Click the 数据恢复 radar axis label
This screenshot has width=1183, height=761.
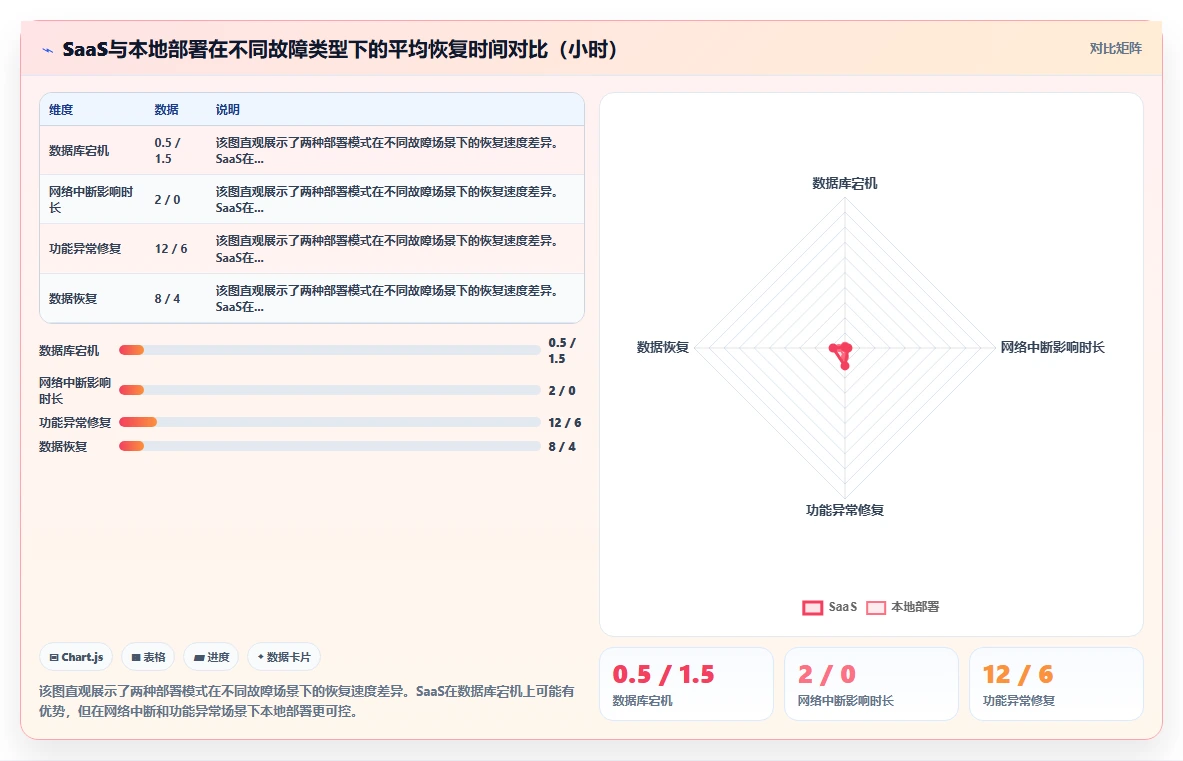click(662, 347)
